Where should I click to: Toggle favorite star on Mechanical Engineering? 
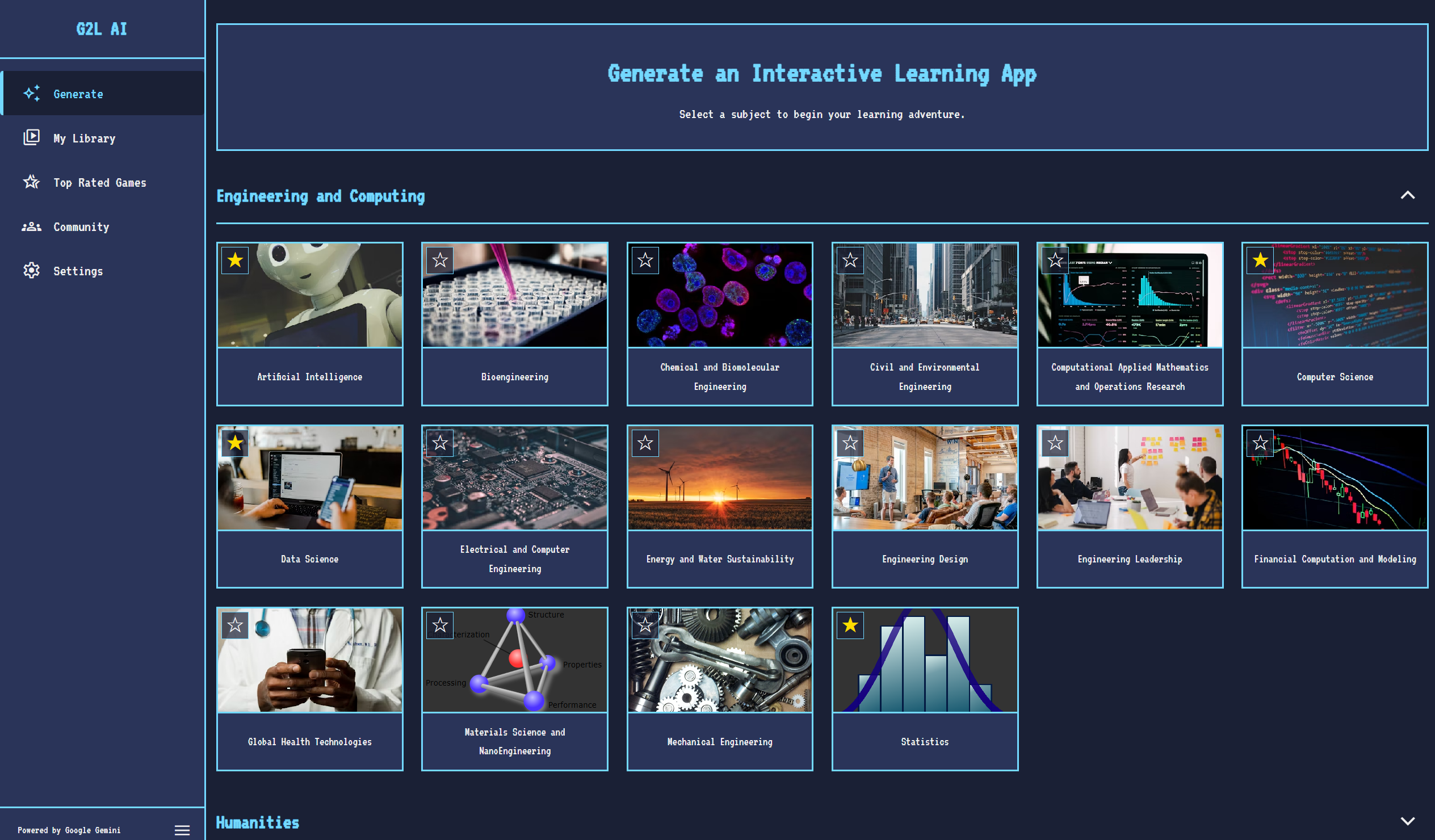[645, 625]
